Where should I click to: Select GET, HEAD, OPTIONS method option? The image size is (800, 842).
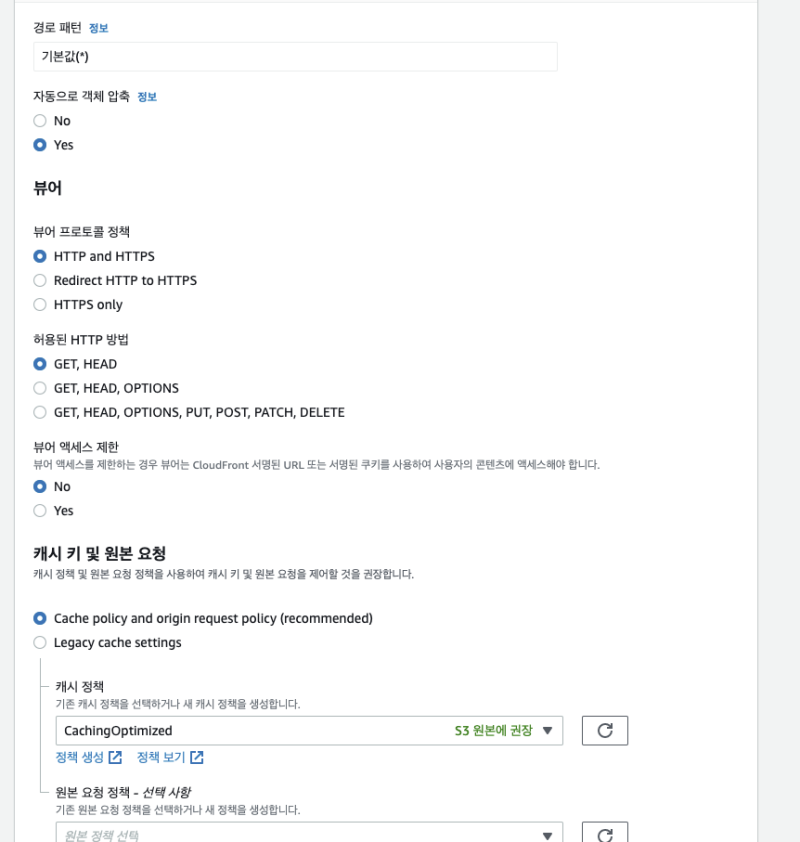click(x=40, y=388)
